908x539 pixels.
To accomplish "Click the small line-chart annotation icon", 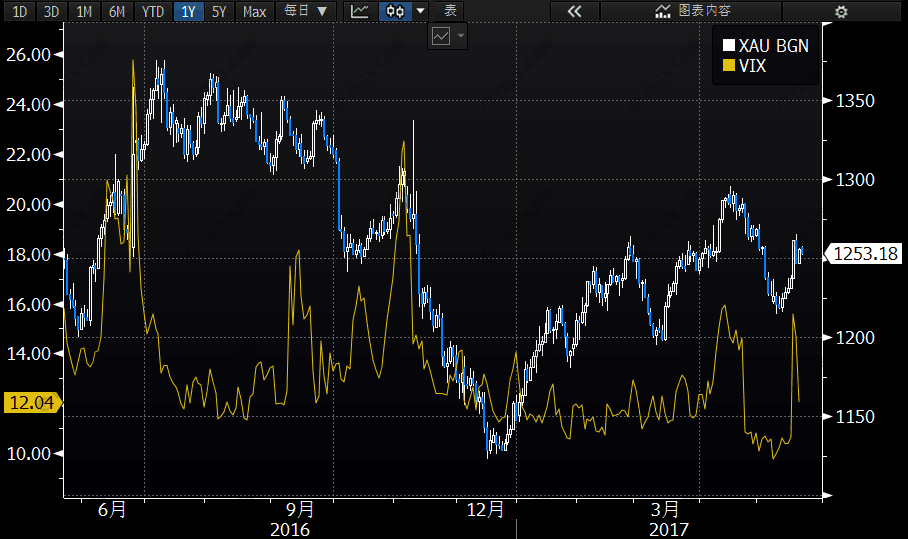I will 441,36.
